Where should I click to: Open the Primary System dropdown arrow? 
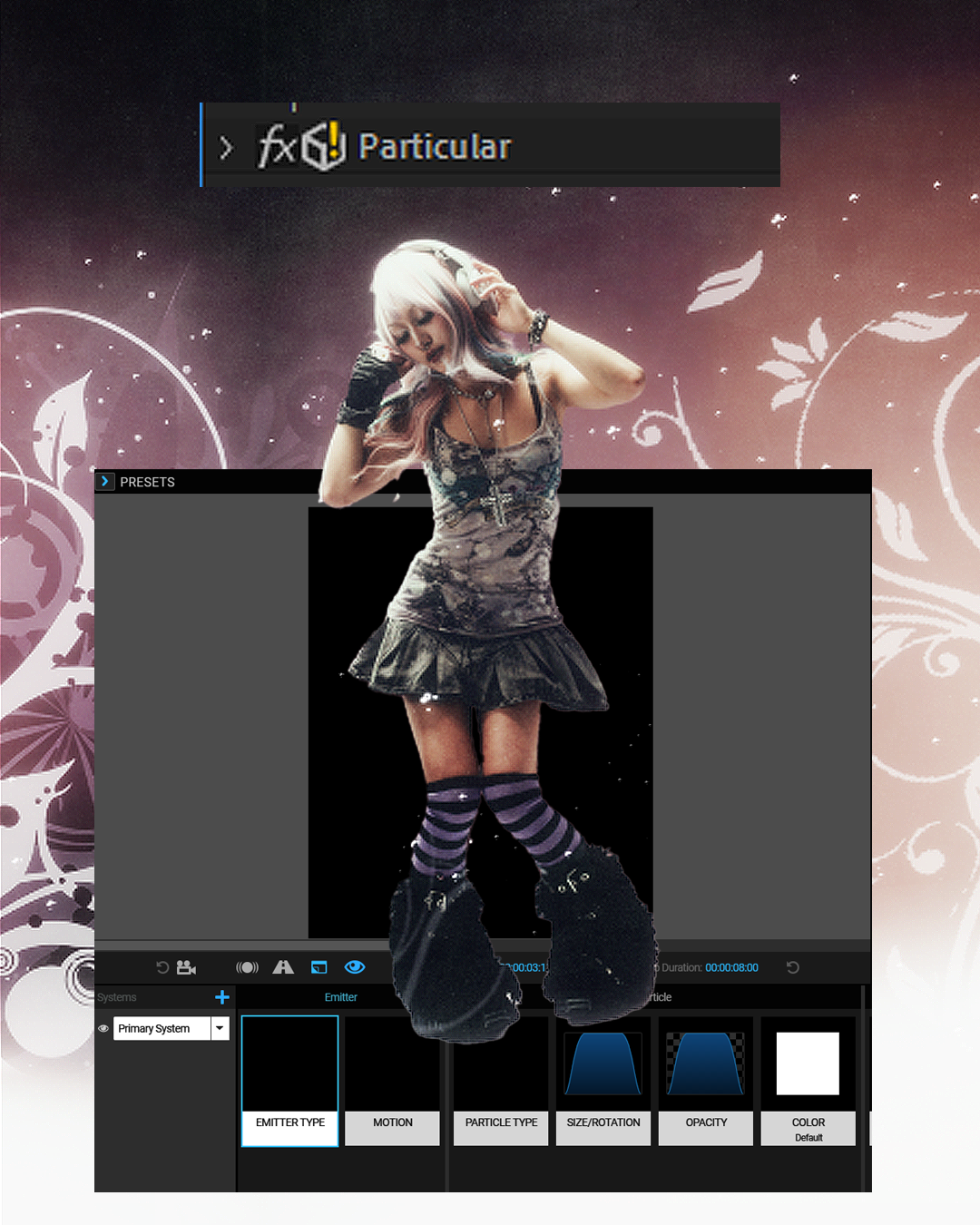pyautogui.click(x=220, y=1028)
